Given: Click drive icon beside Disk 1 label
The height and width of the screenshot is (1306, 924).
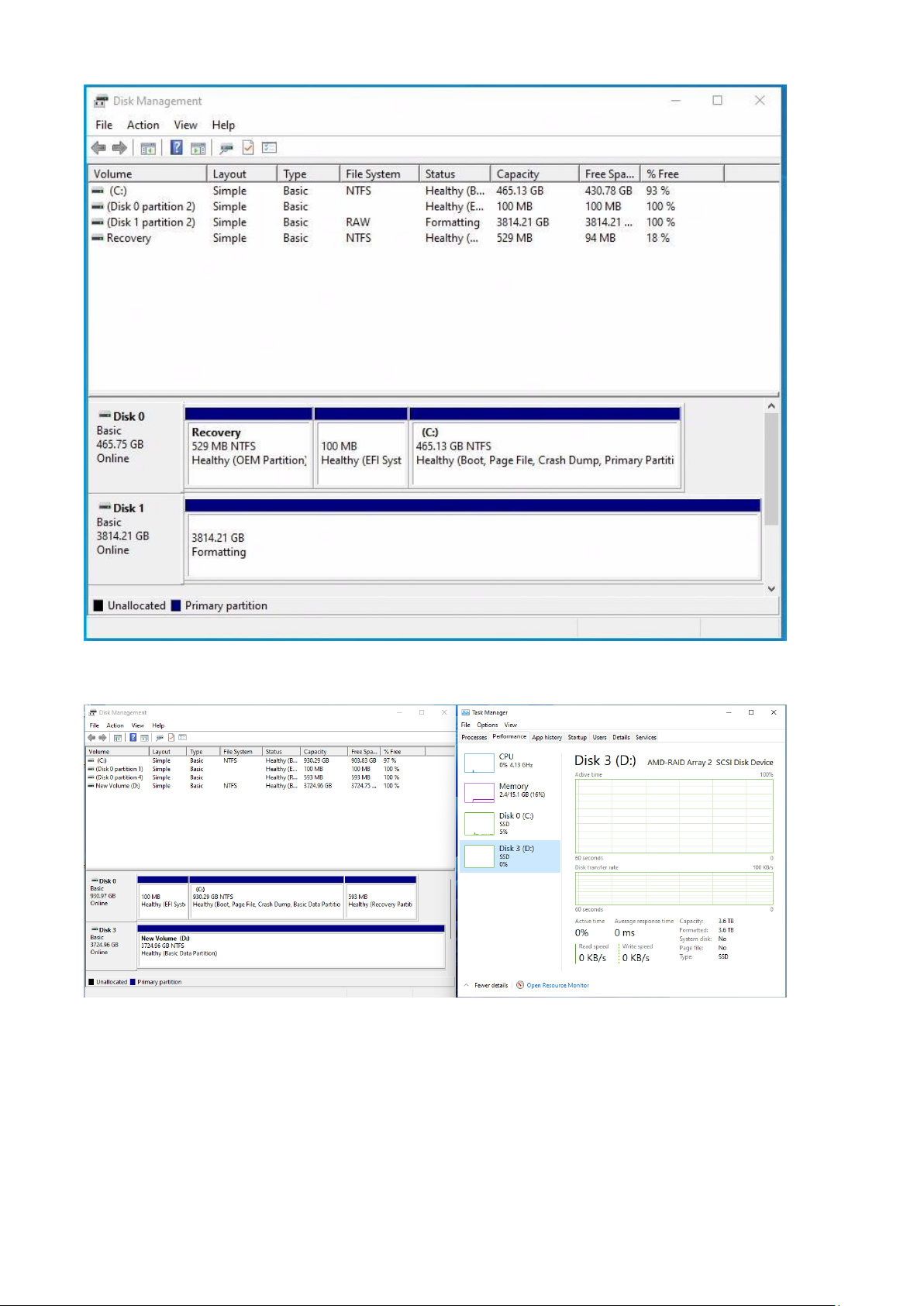Looking at the screenshot, I should 104,508.
